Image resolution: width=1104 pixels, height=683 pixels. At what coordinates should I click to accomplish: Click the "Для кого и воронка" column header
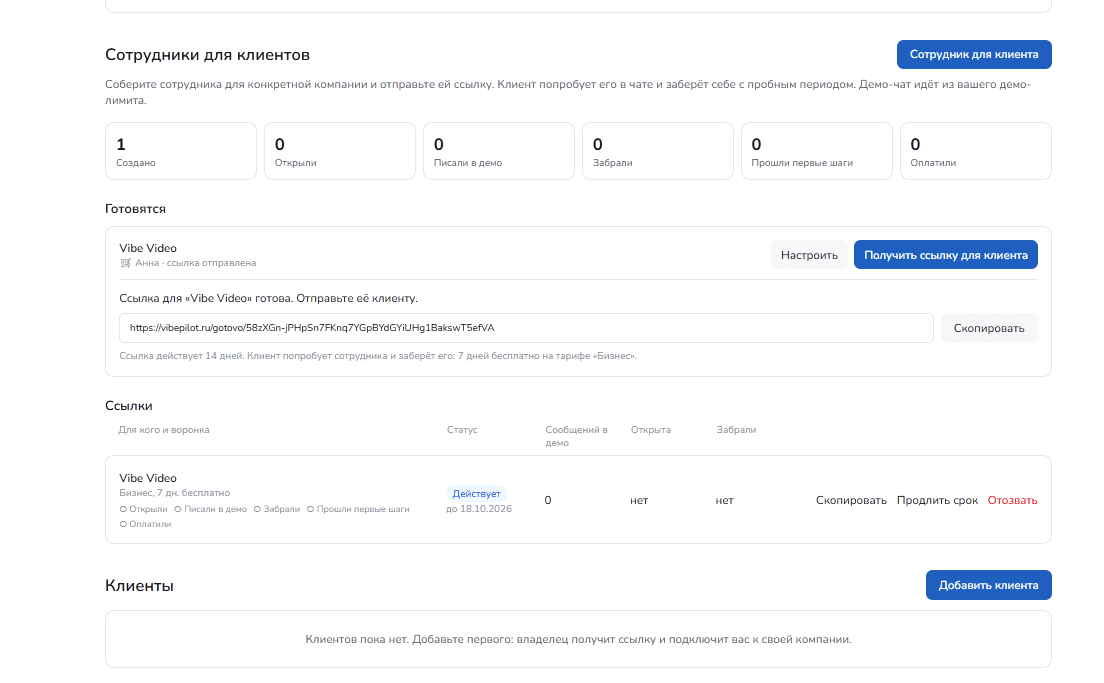163,430
